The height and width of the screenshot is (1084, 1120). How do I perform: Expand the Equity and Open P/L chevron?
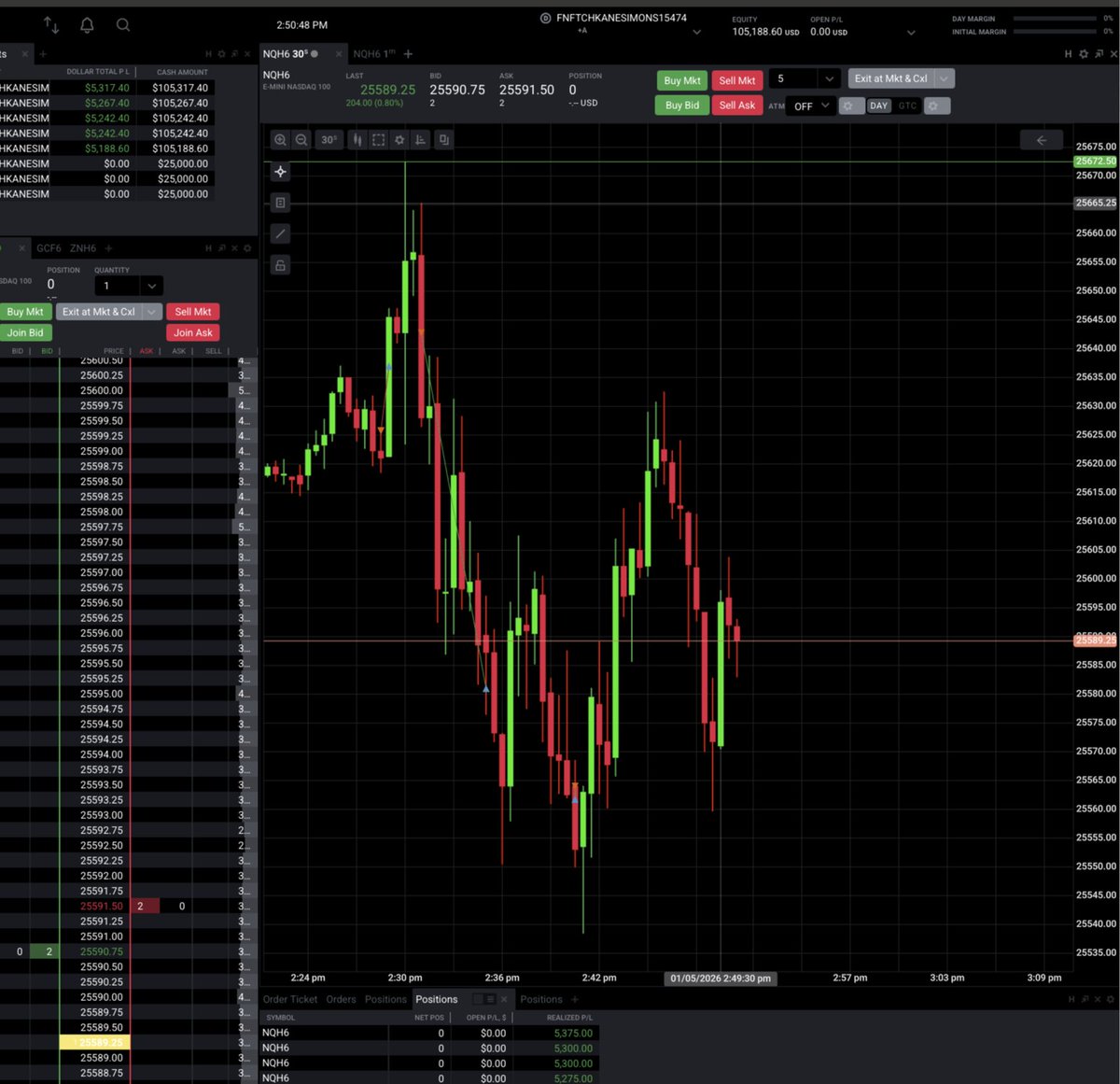911,32
